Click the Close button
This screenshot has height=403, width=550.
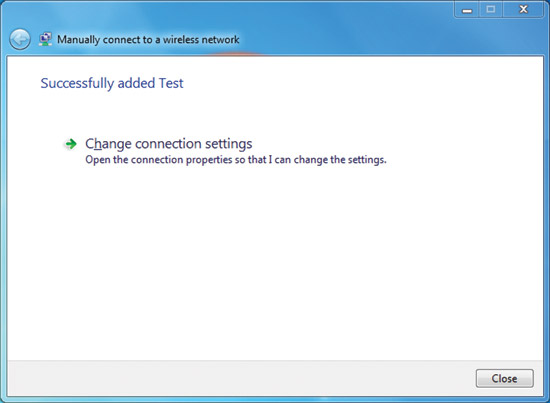[x=504, y=378]
